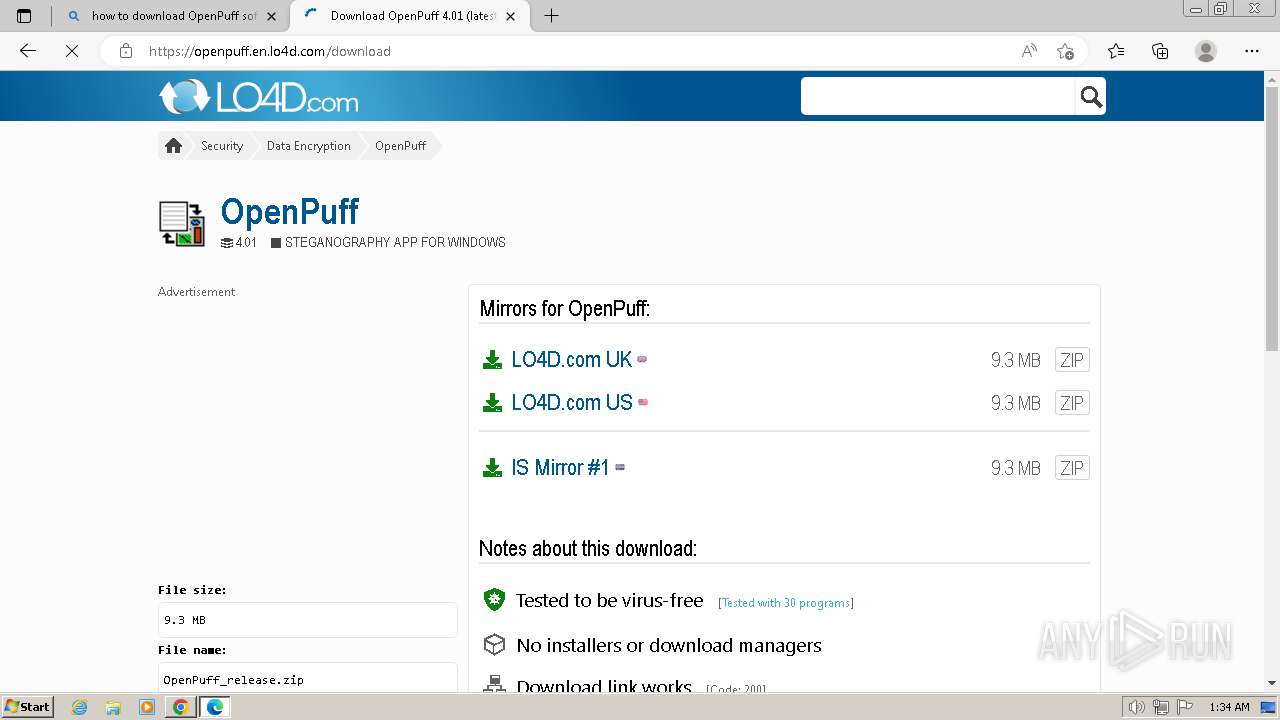Open the 'Tested with 30 programs' link
Screen dimensions: 1280x720
pyautogui.click(x=786, y=603)
